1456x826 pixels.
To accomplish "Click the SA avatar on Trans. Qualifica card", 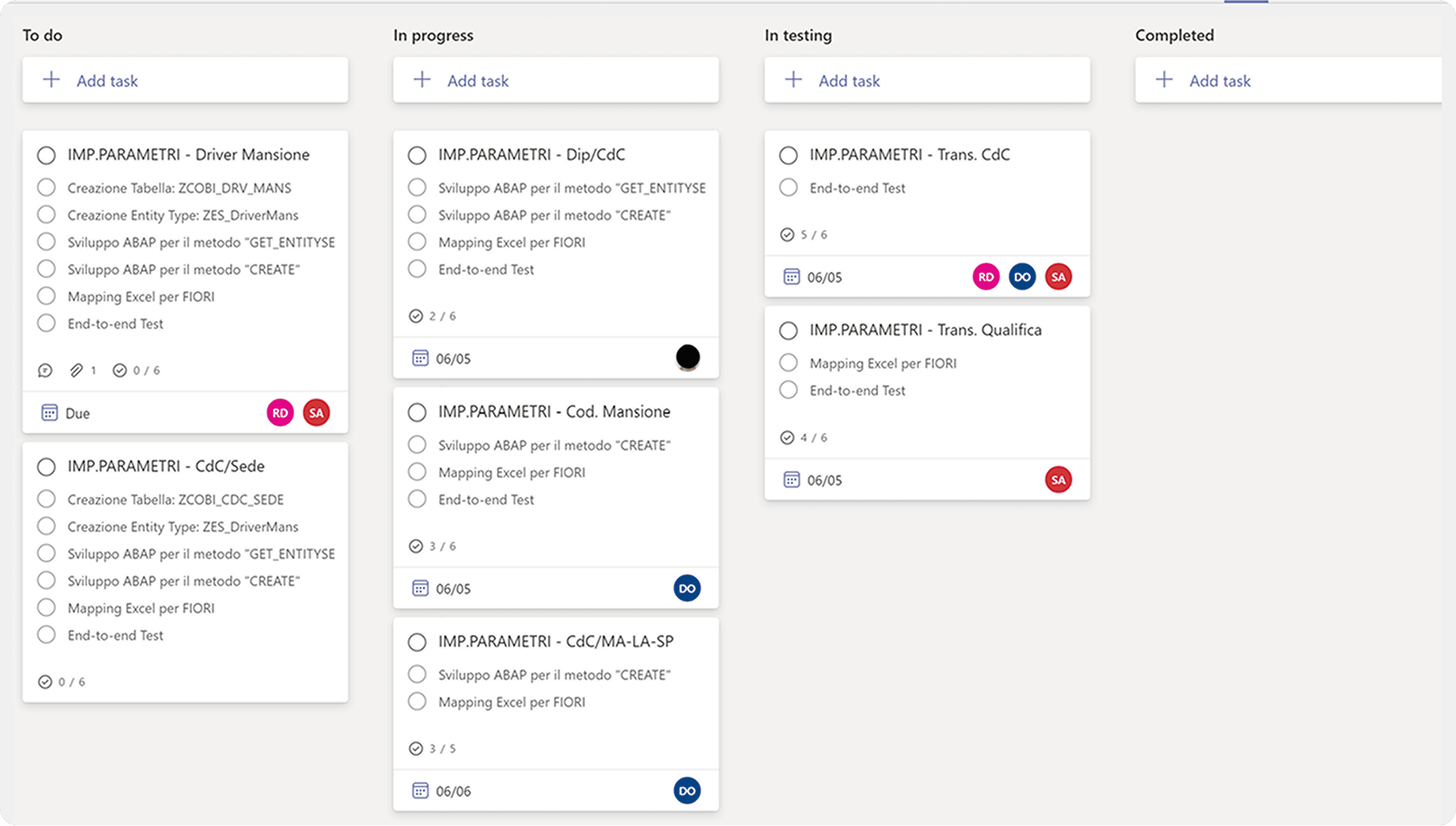I will pos(1058,480).
